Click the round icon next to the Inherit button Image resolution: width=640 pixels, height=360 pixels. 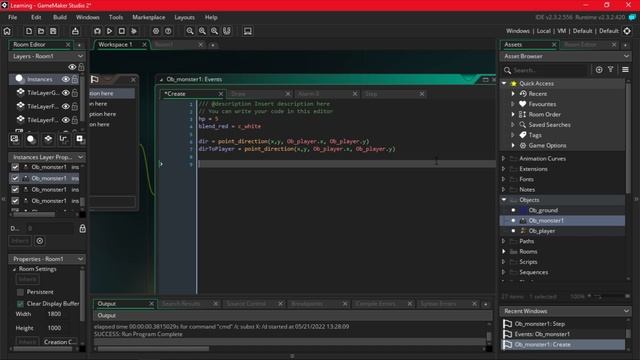[x=40, y=241]
